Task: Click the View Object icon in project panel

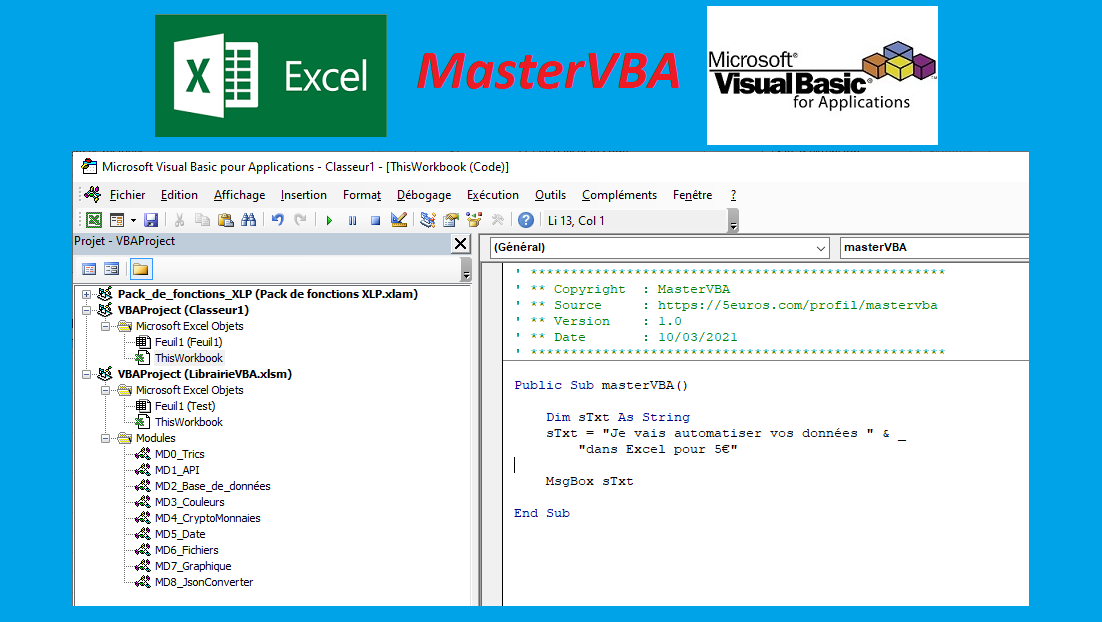Action: coord(112,269)
